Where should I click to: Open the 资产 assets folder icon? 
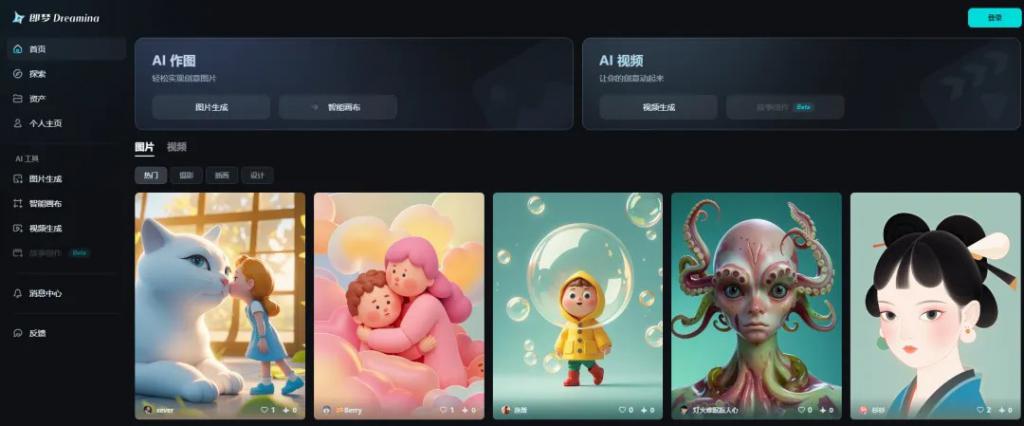18,99
